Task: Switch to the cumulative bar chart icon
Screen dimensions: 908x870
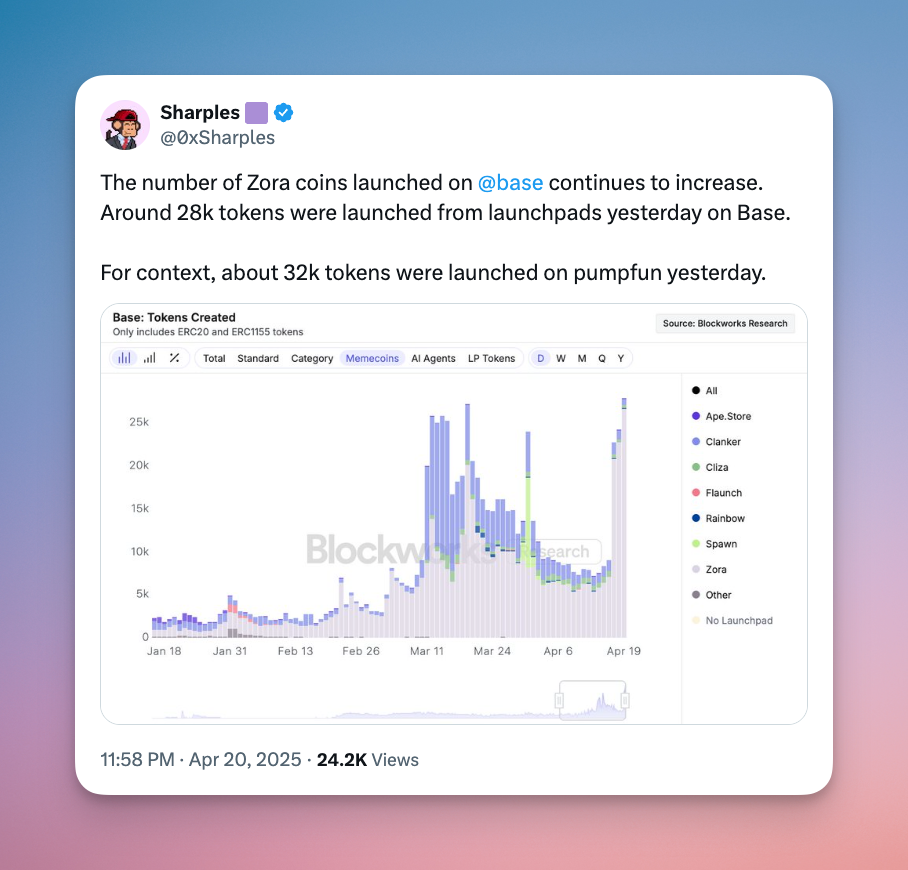Action: click(150, 358)
